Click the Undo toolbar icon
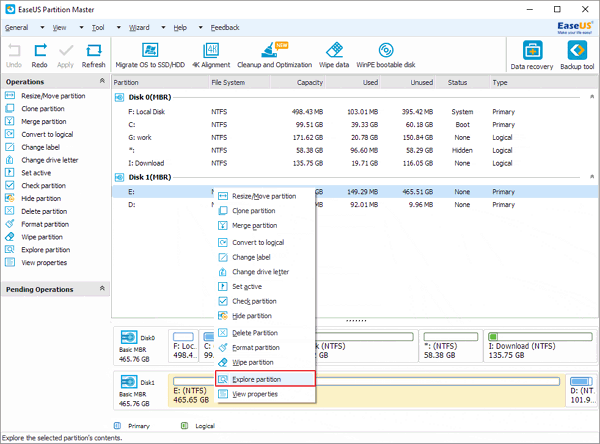 click(x=14, y=56)
